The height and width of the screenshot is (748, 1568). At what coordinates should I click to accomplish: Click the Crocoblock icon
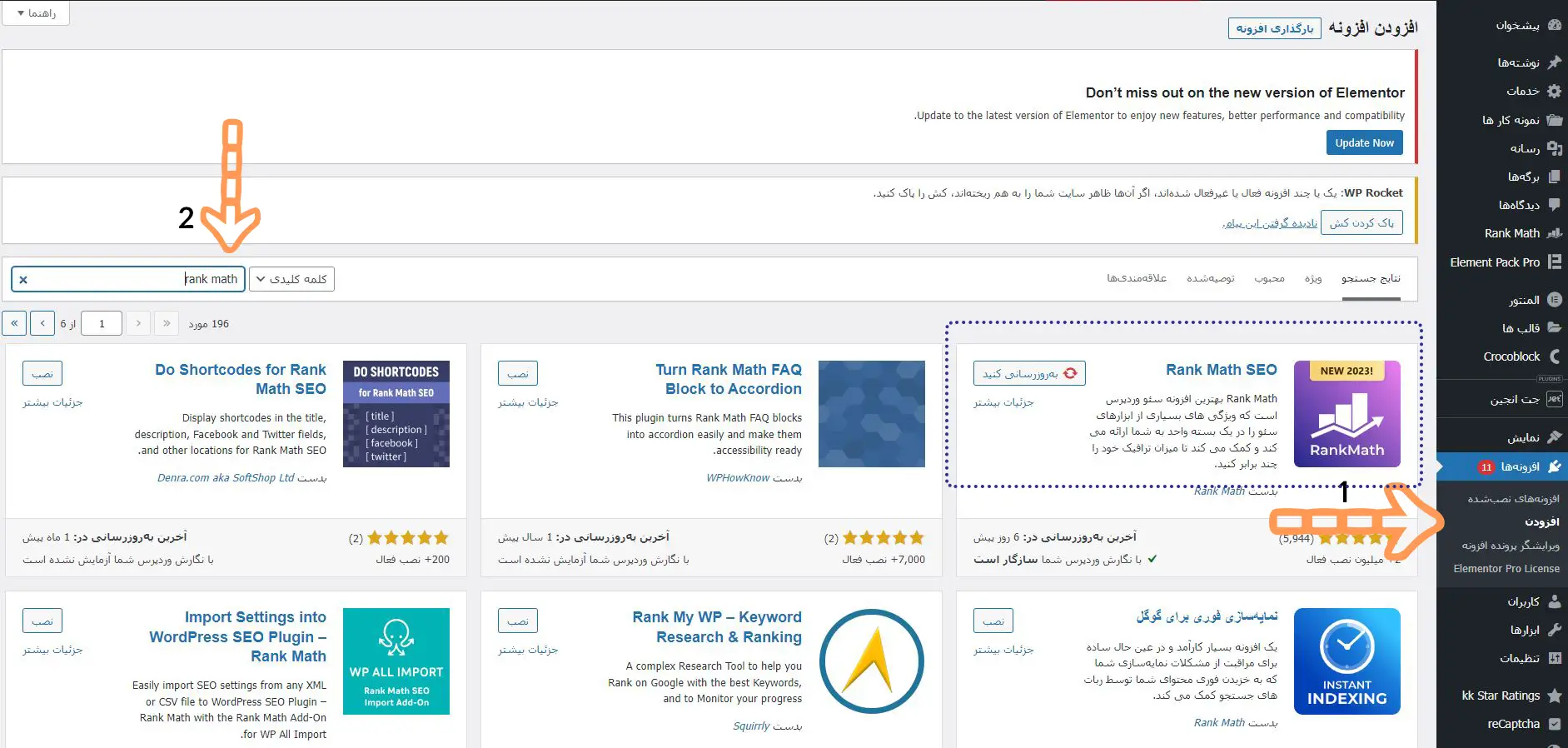pos(1554,357)
